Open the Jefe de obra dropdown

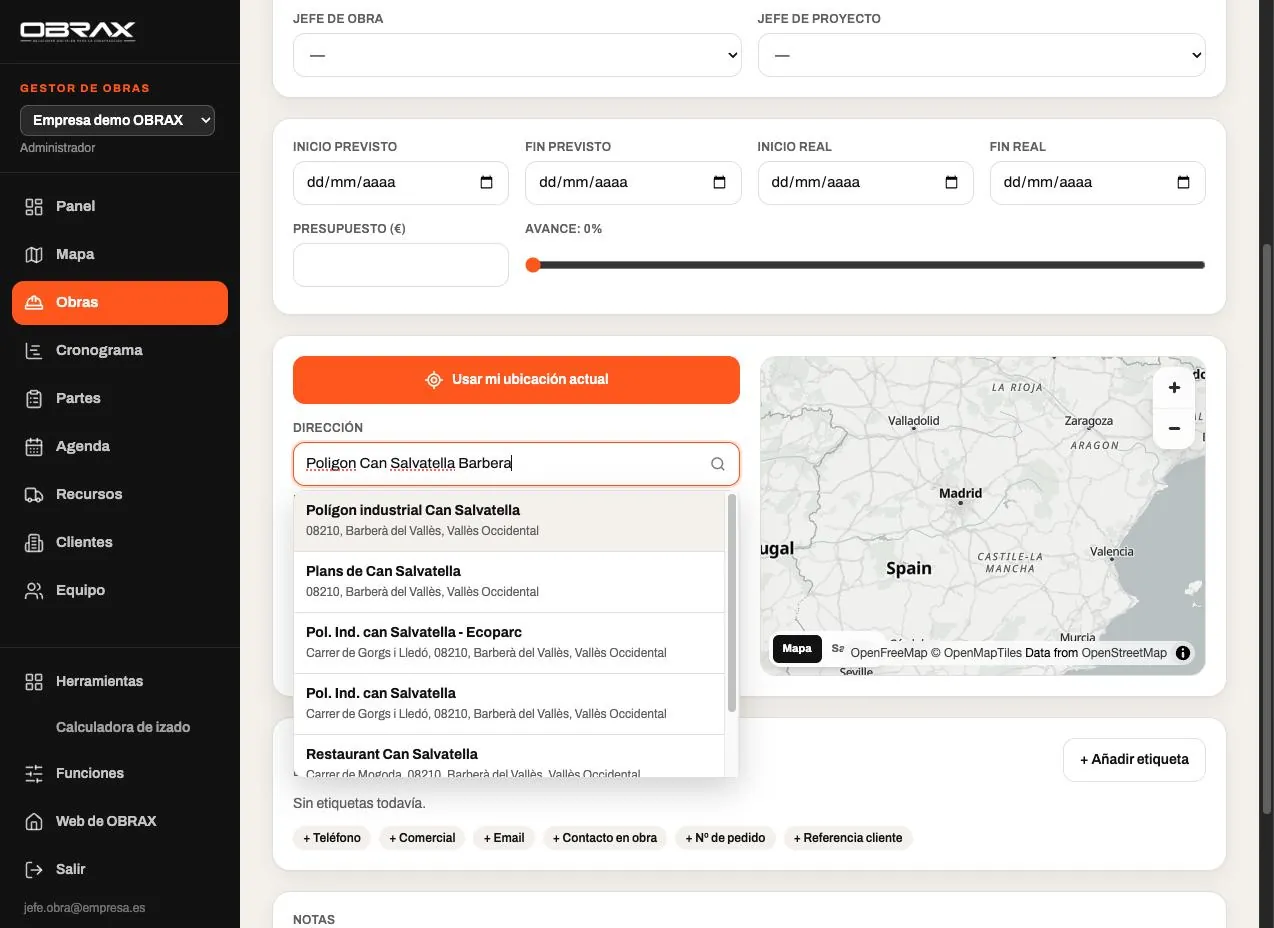click(x=517, y=55)
